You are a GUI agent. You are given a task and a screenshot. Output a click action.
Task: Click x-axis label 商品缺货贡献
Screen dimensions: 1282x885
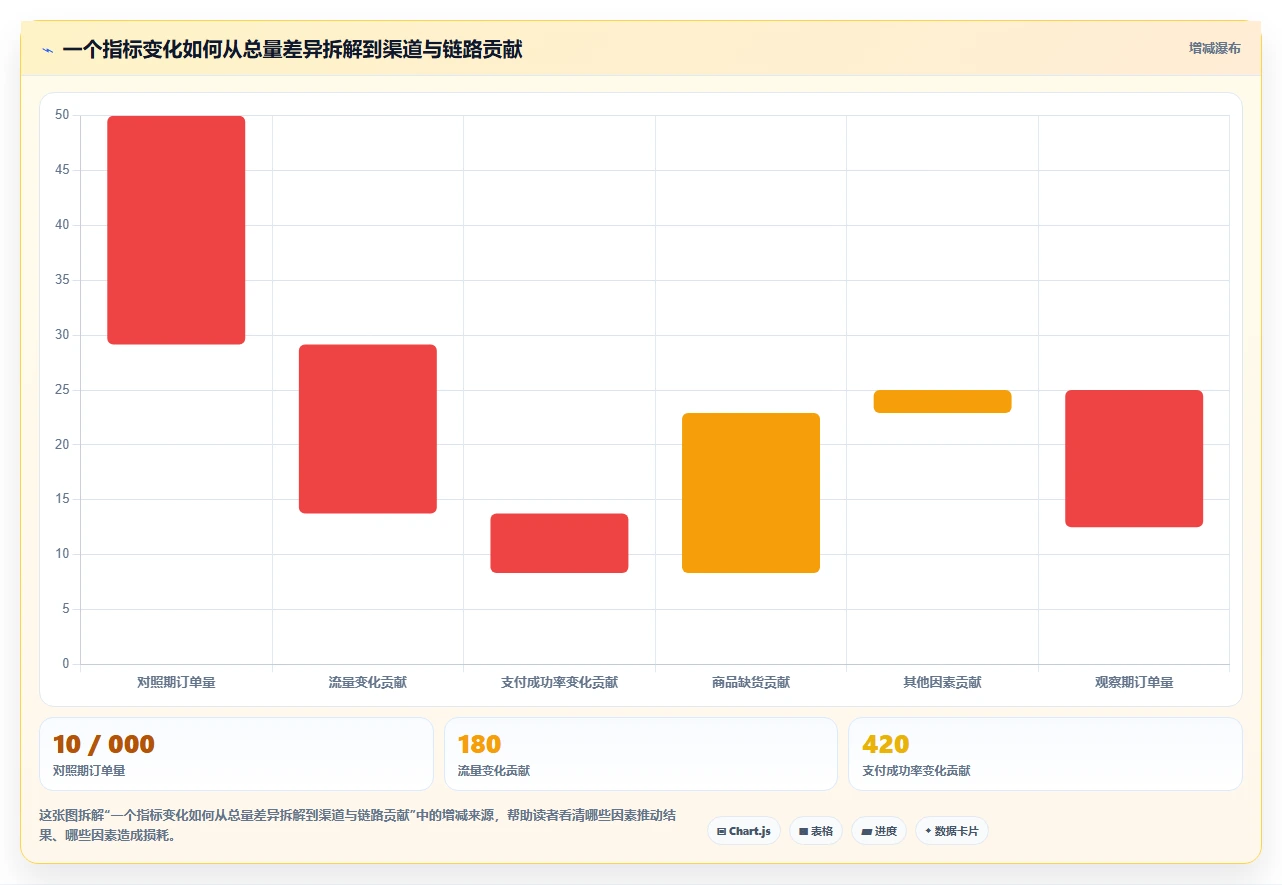point(751,682)
